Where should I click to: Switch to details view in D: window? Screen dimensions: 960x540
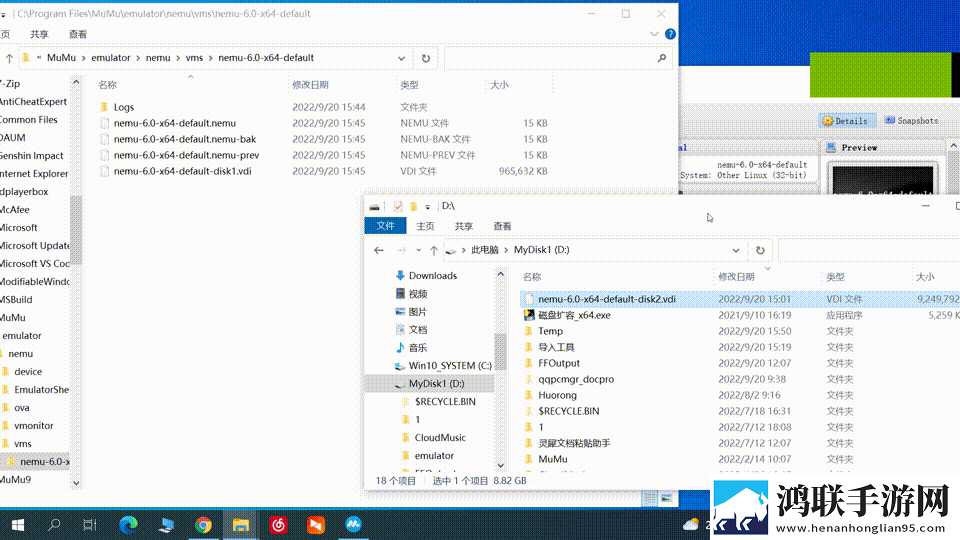[650, 499]
